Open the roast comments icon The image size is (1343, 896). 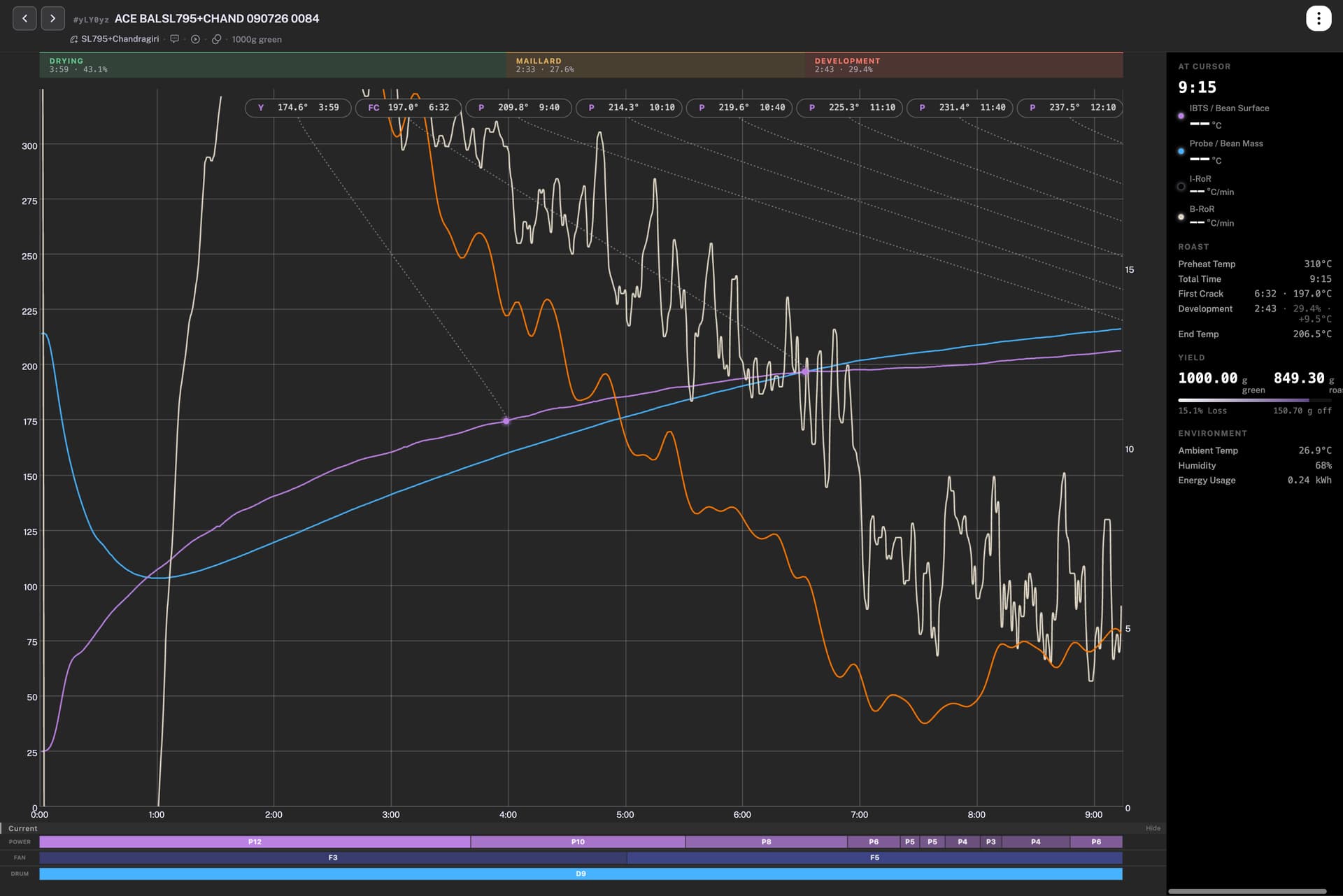[x=175, y=39]
